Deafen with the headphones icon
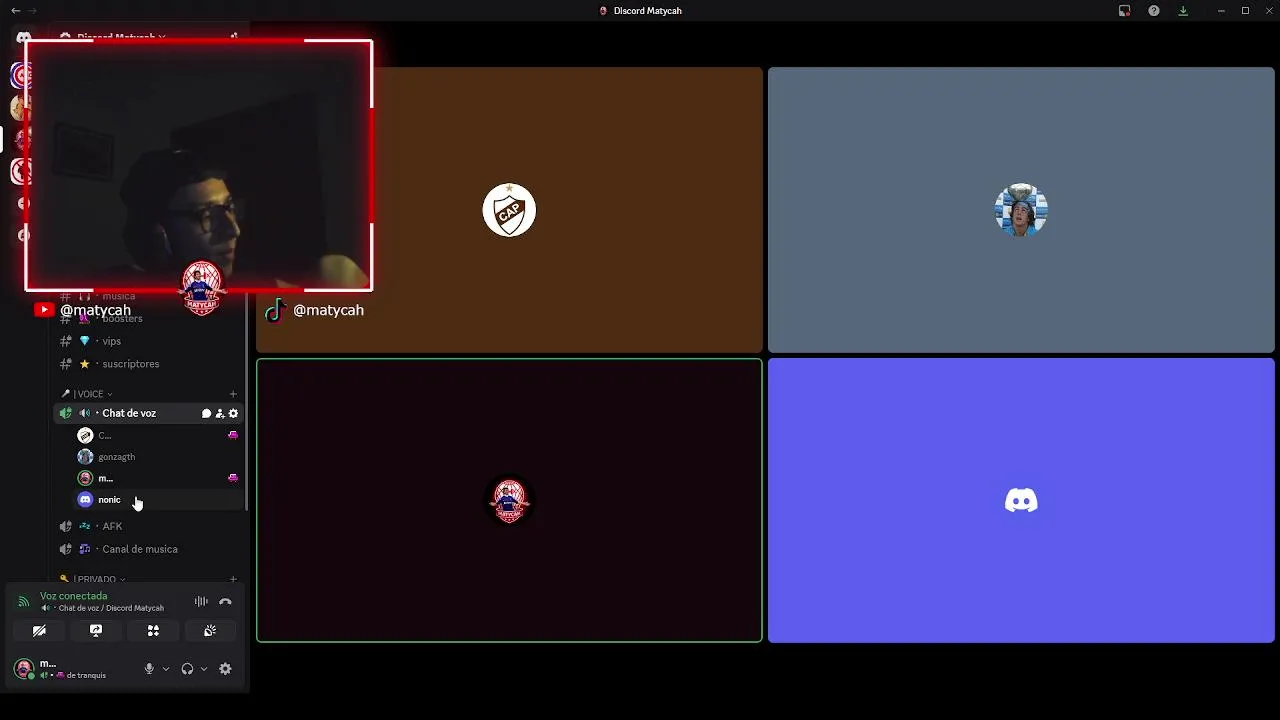 tap(187, 669)
